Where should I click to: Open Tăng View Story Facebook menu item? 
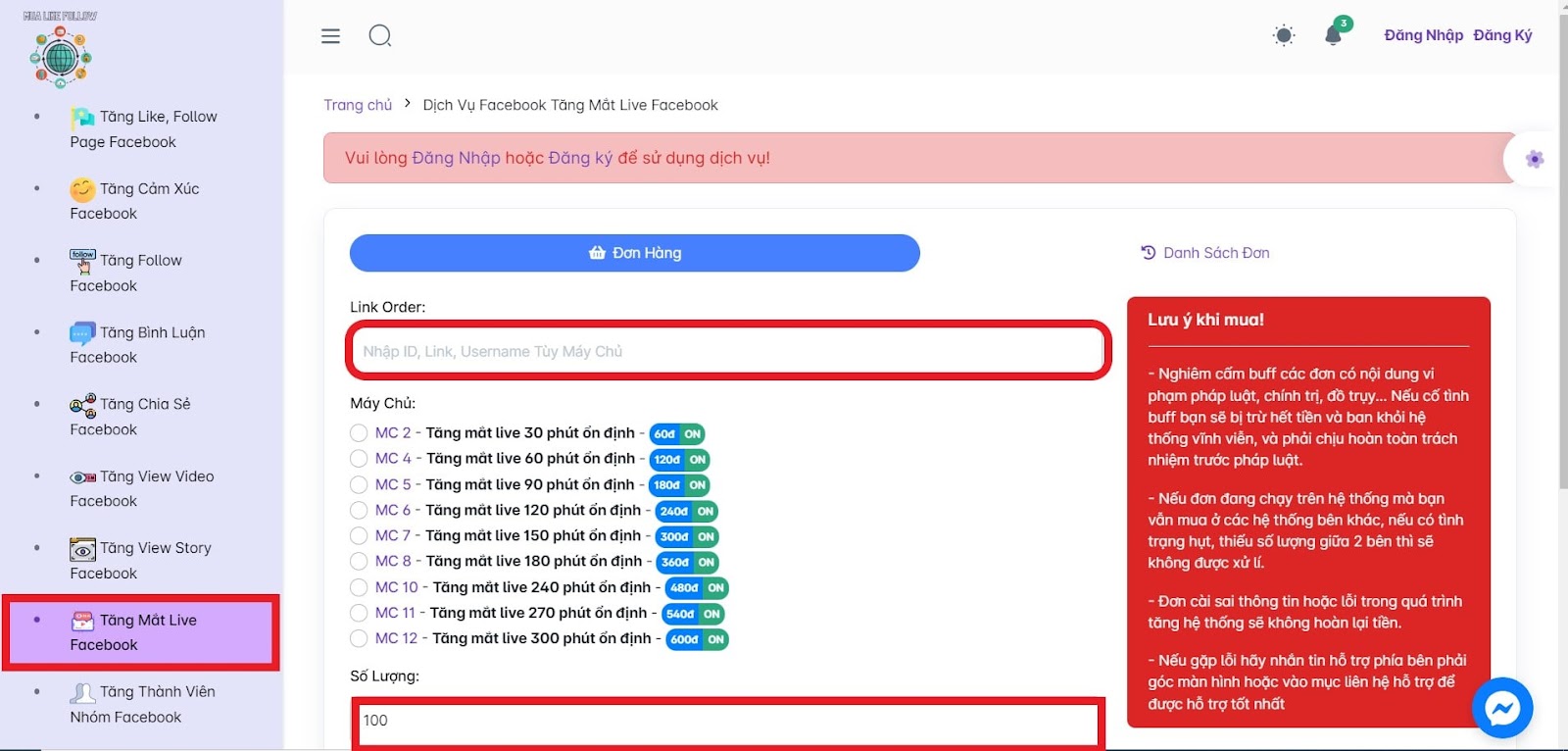point(140,561)
